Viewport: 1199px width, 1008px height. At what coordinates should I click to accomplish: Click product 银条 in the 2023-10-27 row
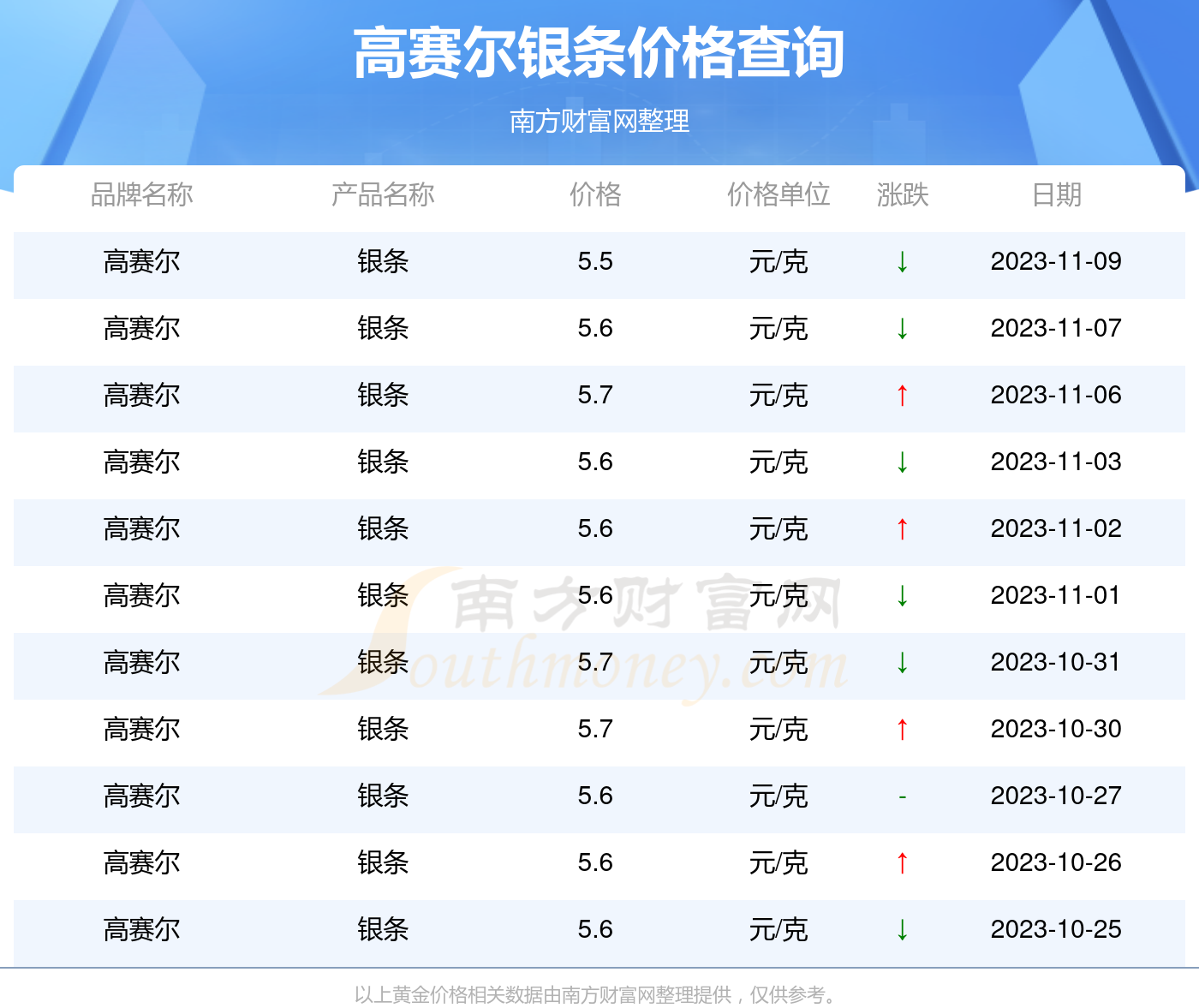point(383,796)
